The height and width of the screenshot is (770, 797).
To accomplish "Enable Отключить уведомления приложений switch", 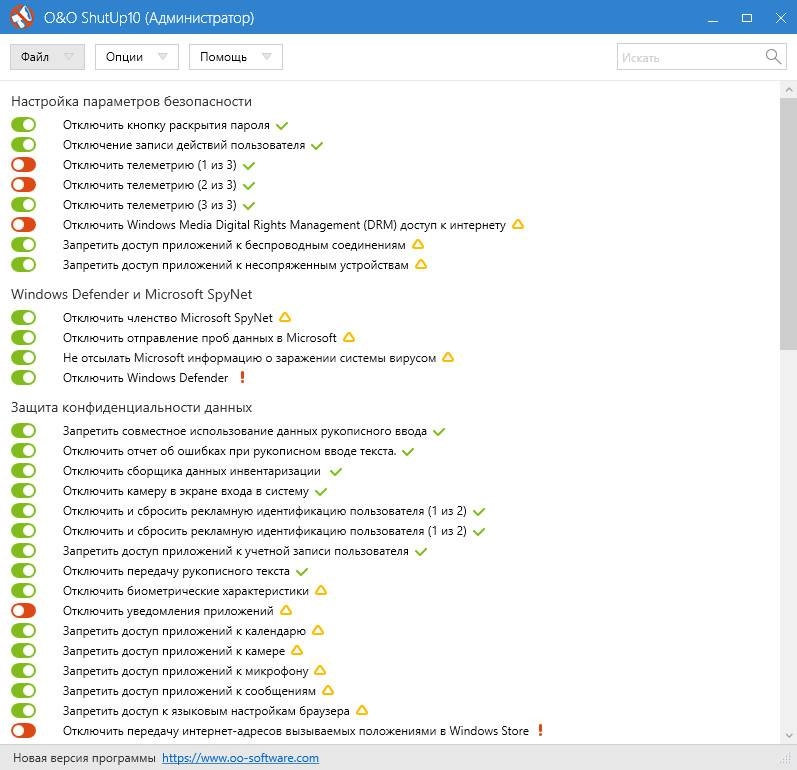I will [23, 610].
